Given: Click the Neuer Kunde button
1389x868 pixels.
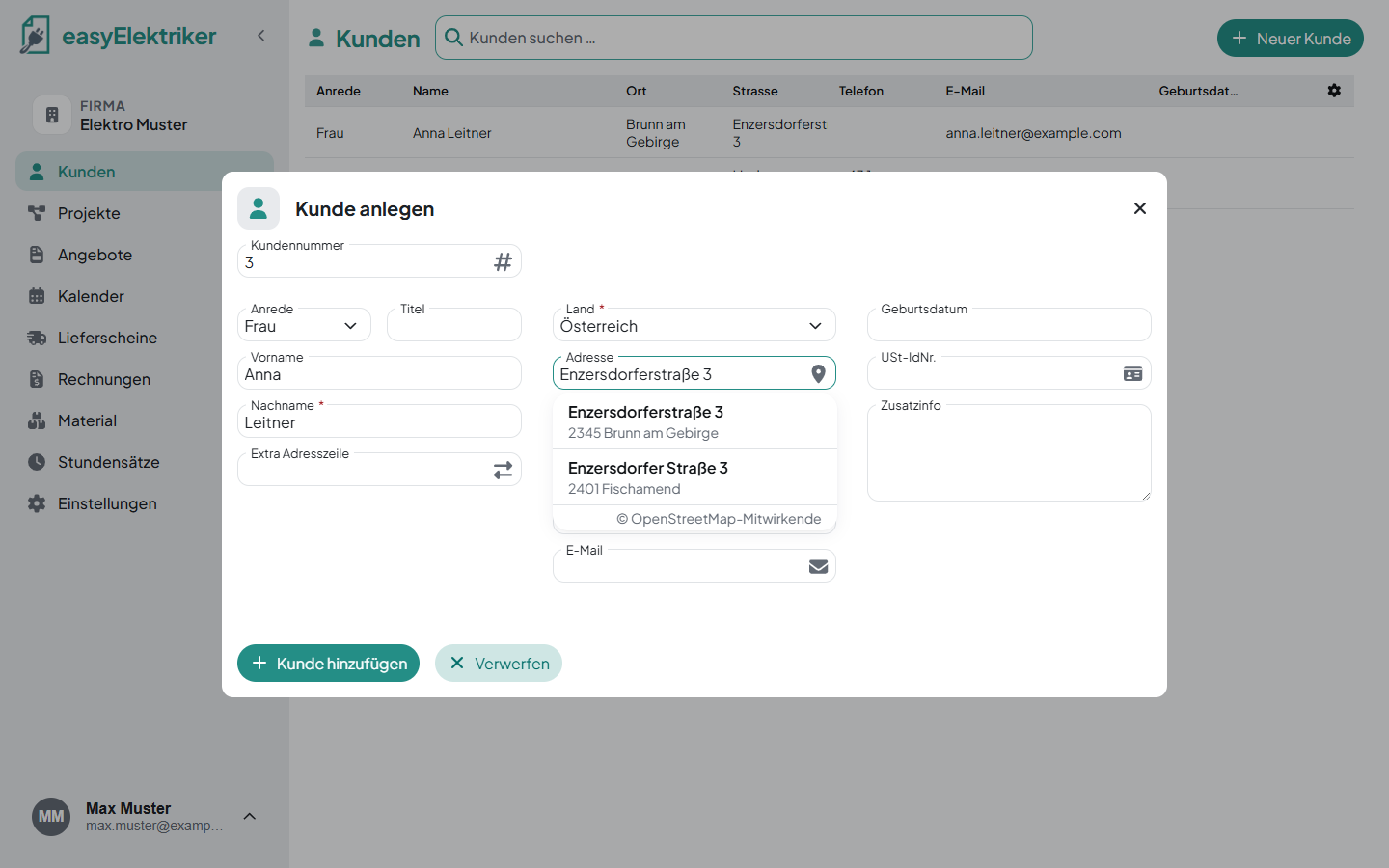Looking at the screenshot, I should coord(1291,39).
